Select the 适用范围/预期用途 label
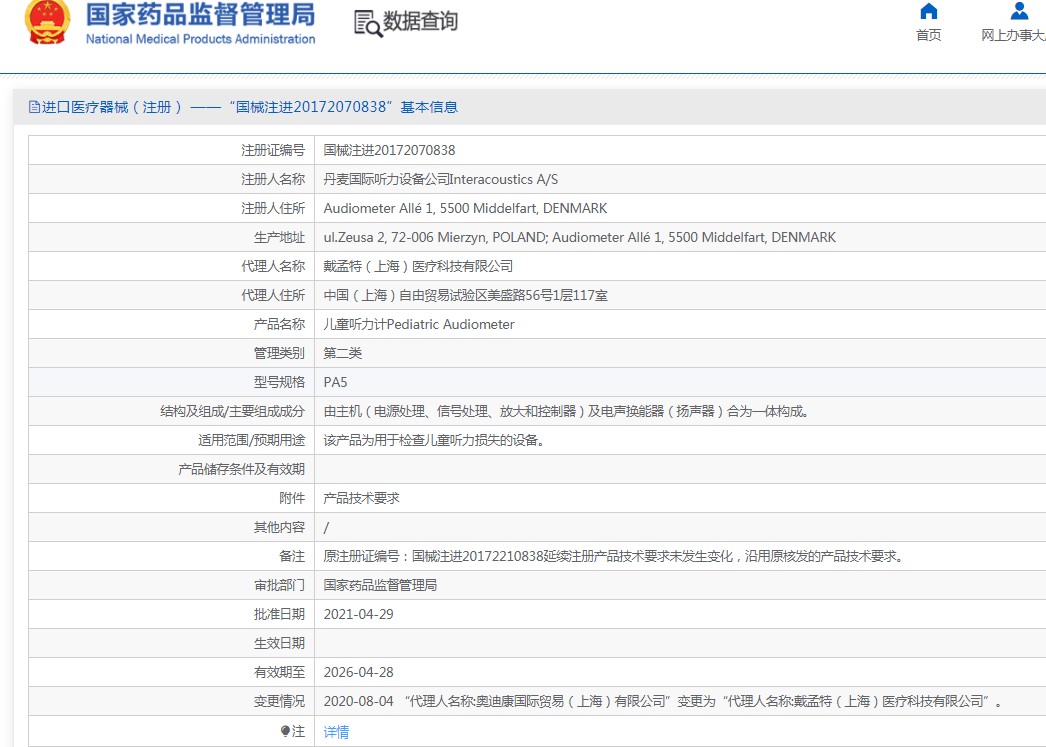This screenshot has height=747, width=1046. 251,440
